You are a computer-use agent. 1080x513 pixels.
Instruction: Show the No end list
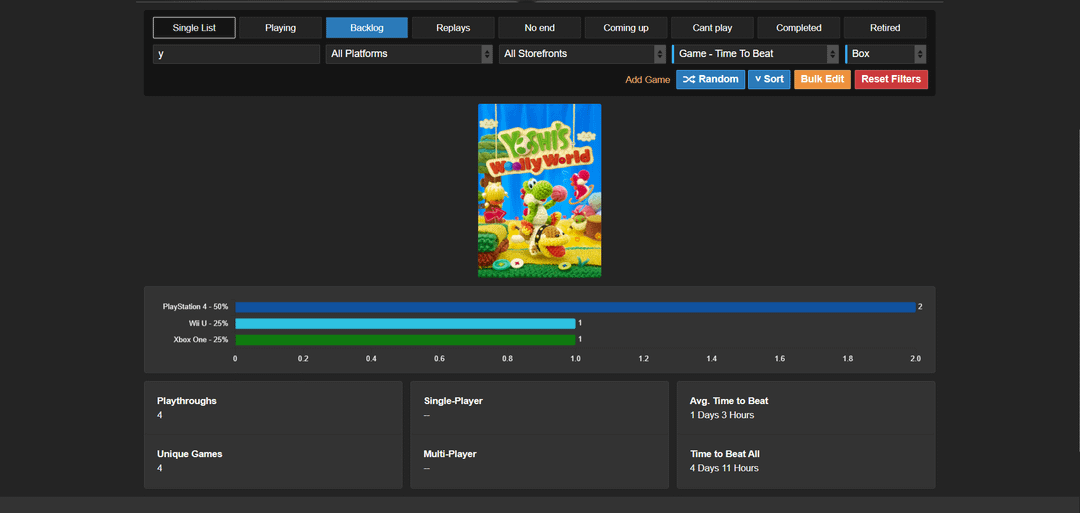[539, 28]
